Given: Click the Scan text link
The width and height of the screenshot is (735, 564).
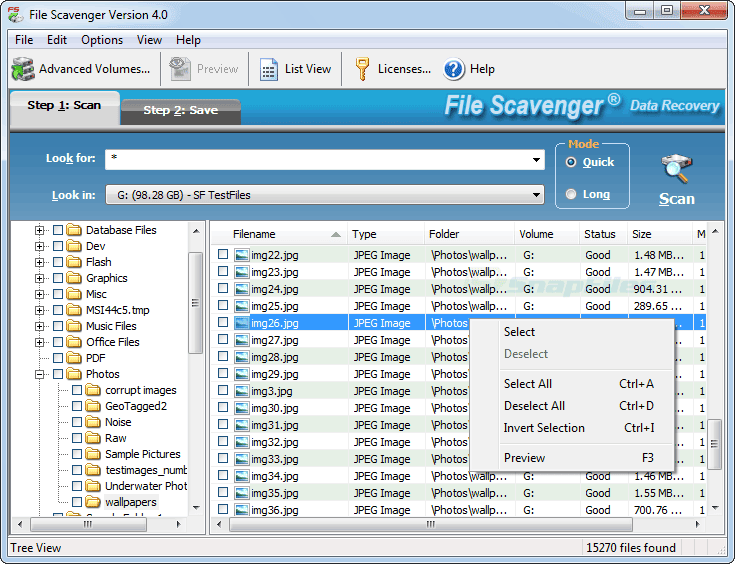Looking at the screenshot, I should pyautogui.click(x=676, y=199).
